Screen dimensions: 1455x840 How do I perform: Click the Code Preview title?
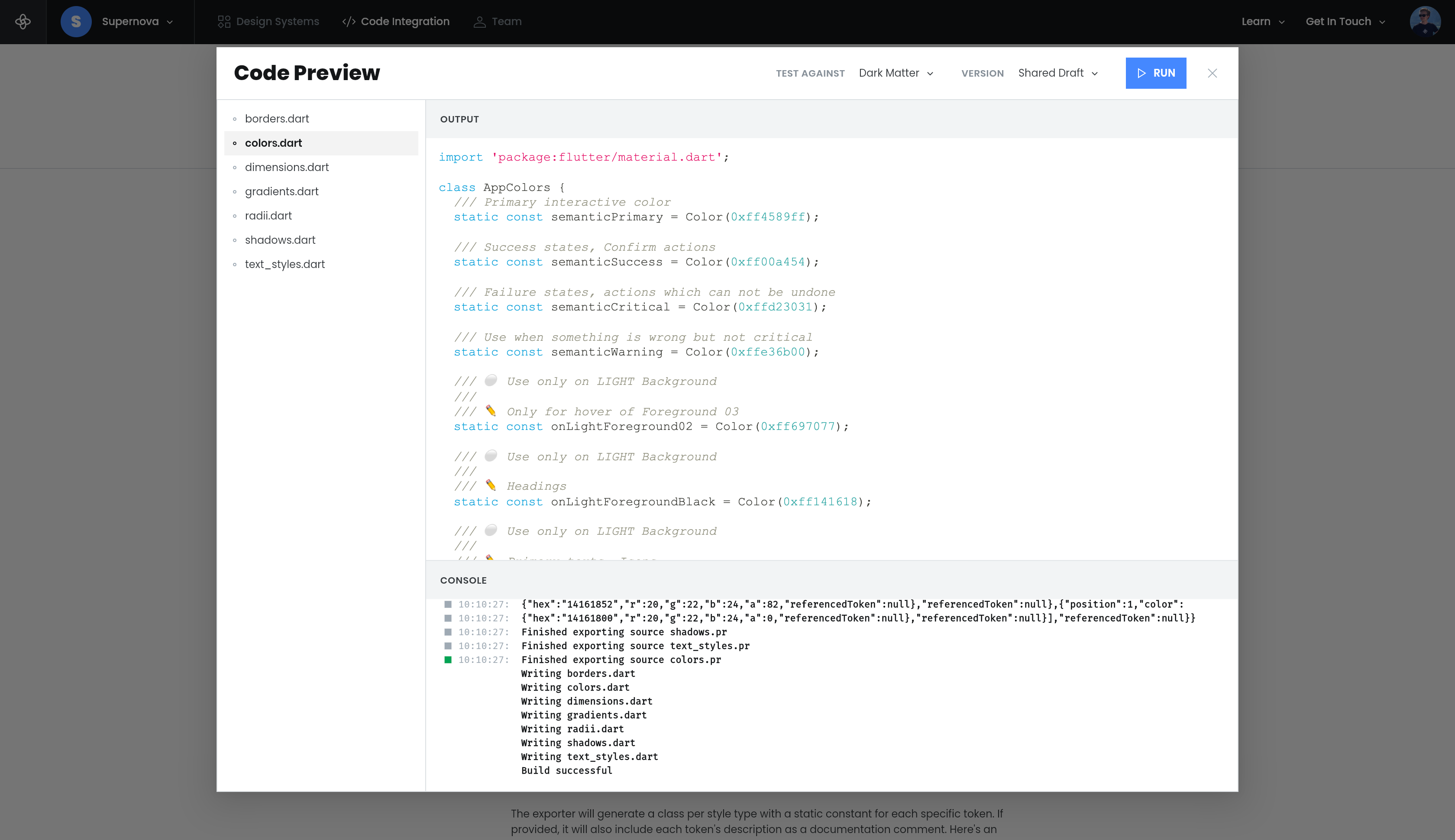[307, 73]
